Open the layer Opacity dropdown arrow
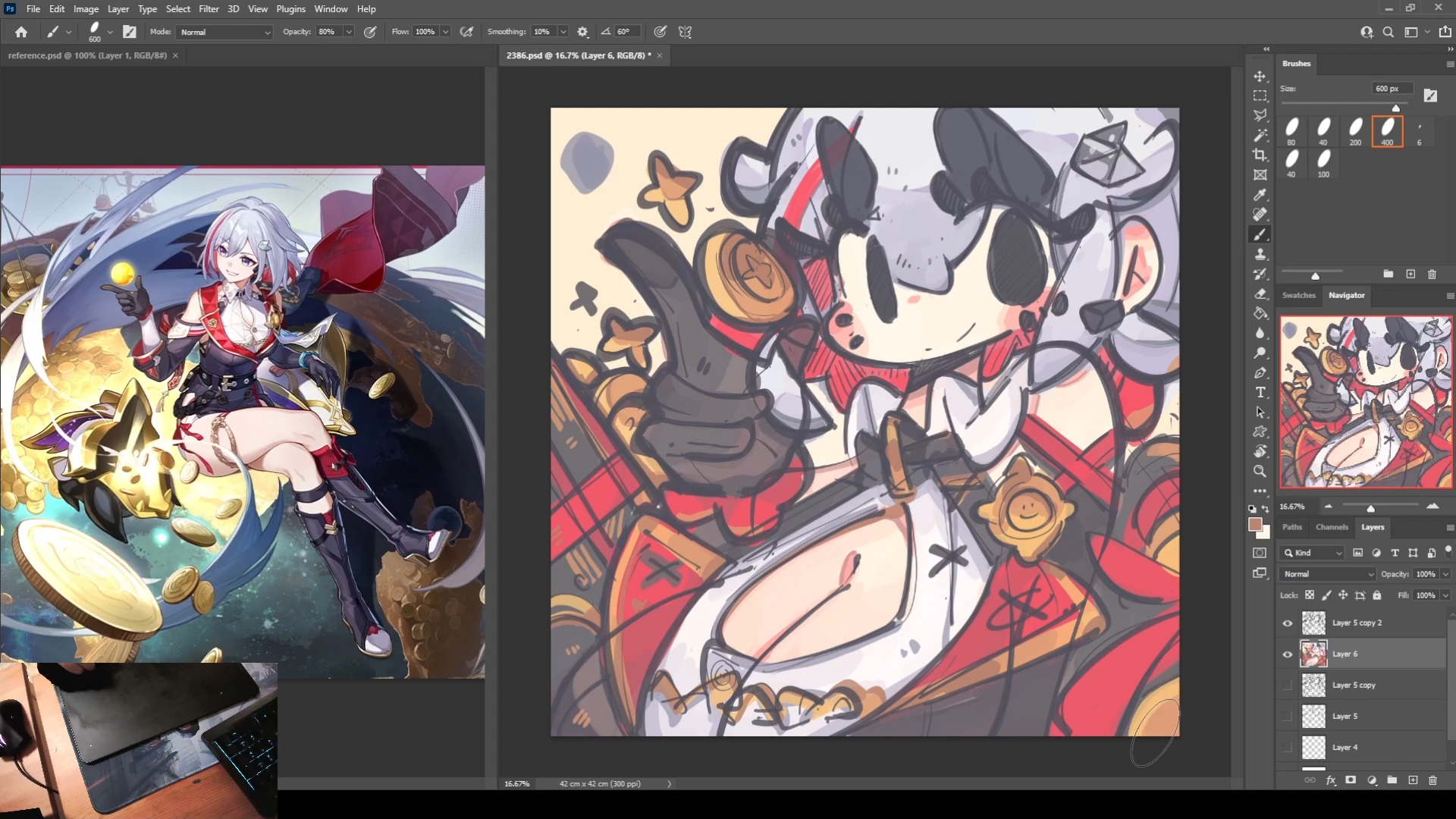 1445,574
